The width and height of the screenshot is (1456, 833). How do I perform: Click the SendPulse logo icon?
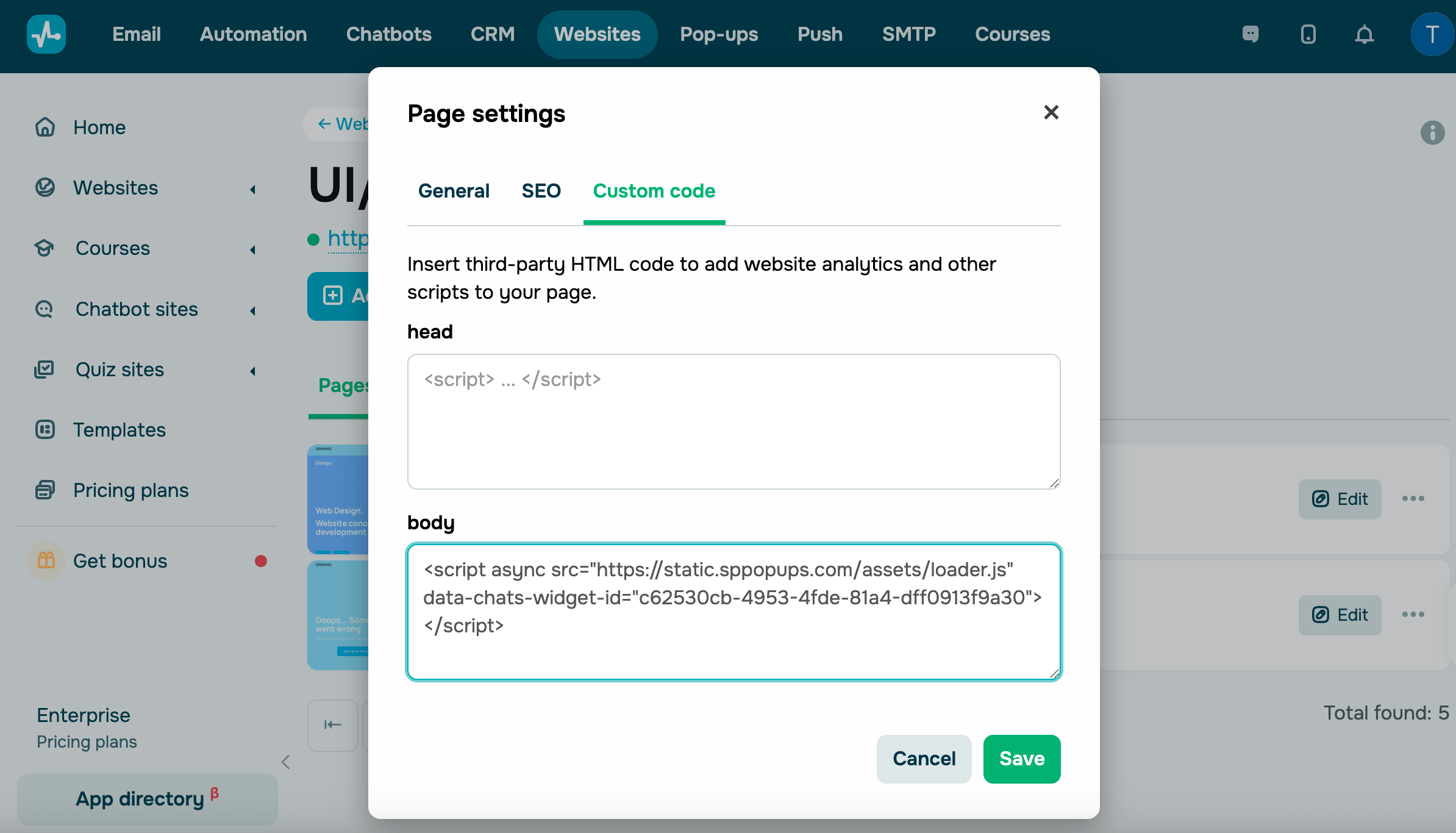click(46, 34)
